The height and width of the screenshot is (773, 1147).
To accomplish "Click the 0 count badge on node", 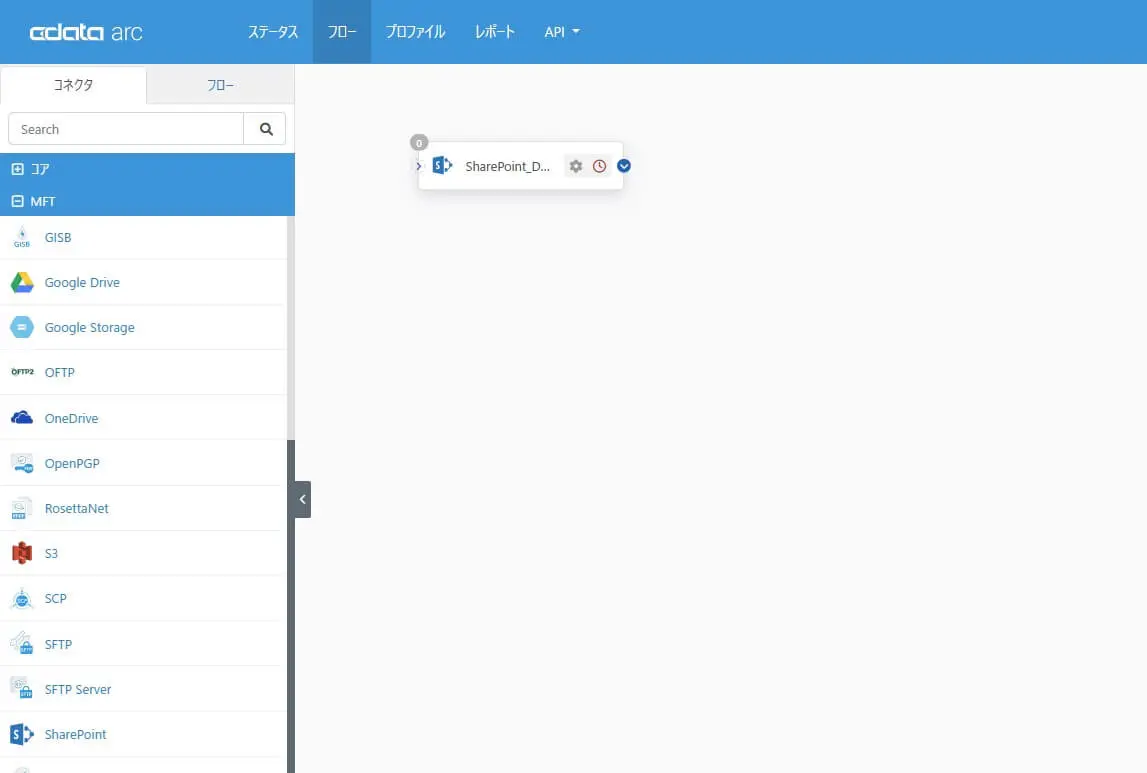I will pos(419,143).
